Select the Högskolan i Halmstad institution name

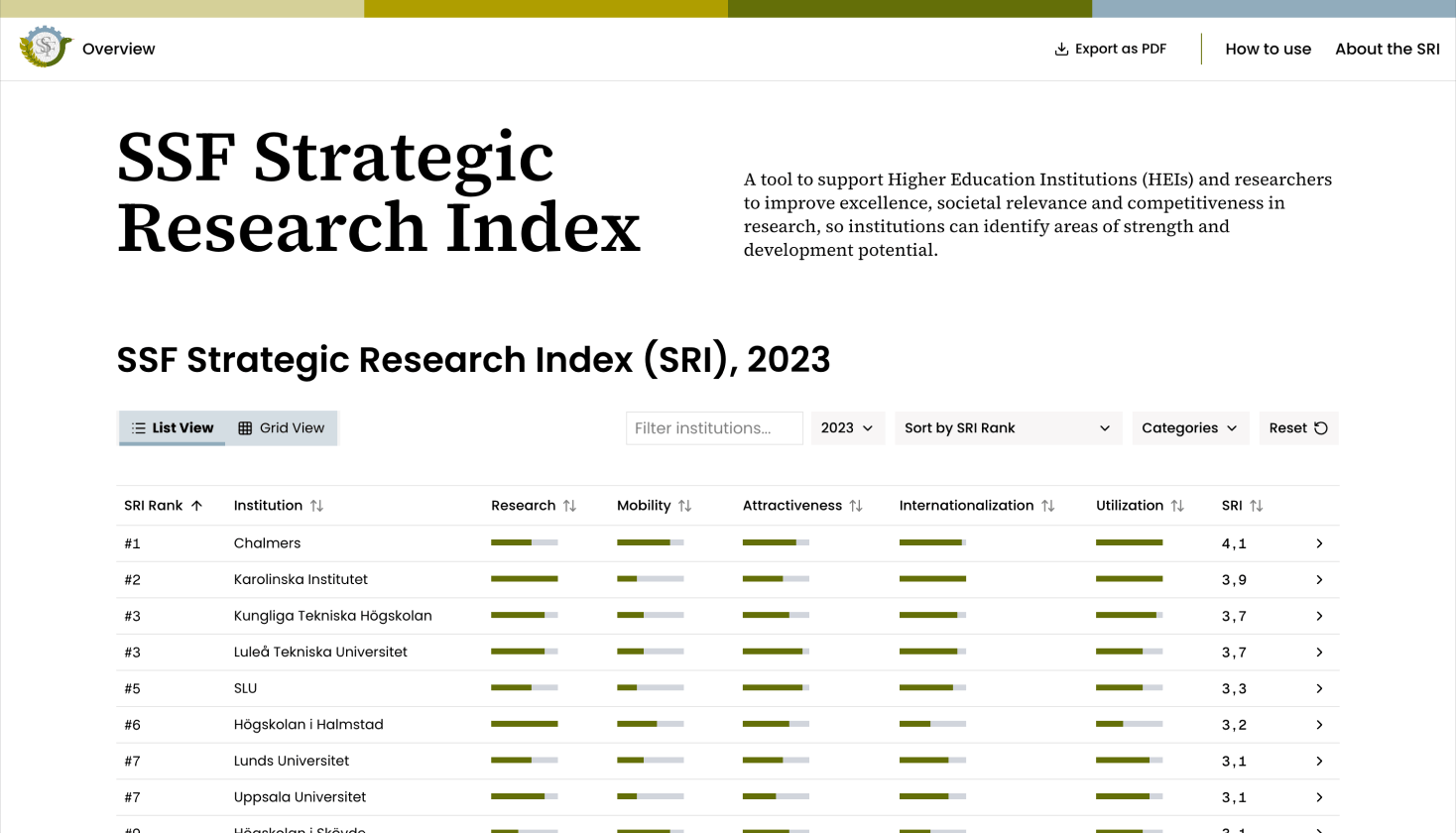tap(308, 725)
